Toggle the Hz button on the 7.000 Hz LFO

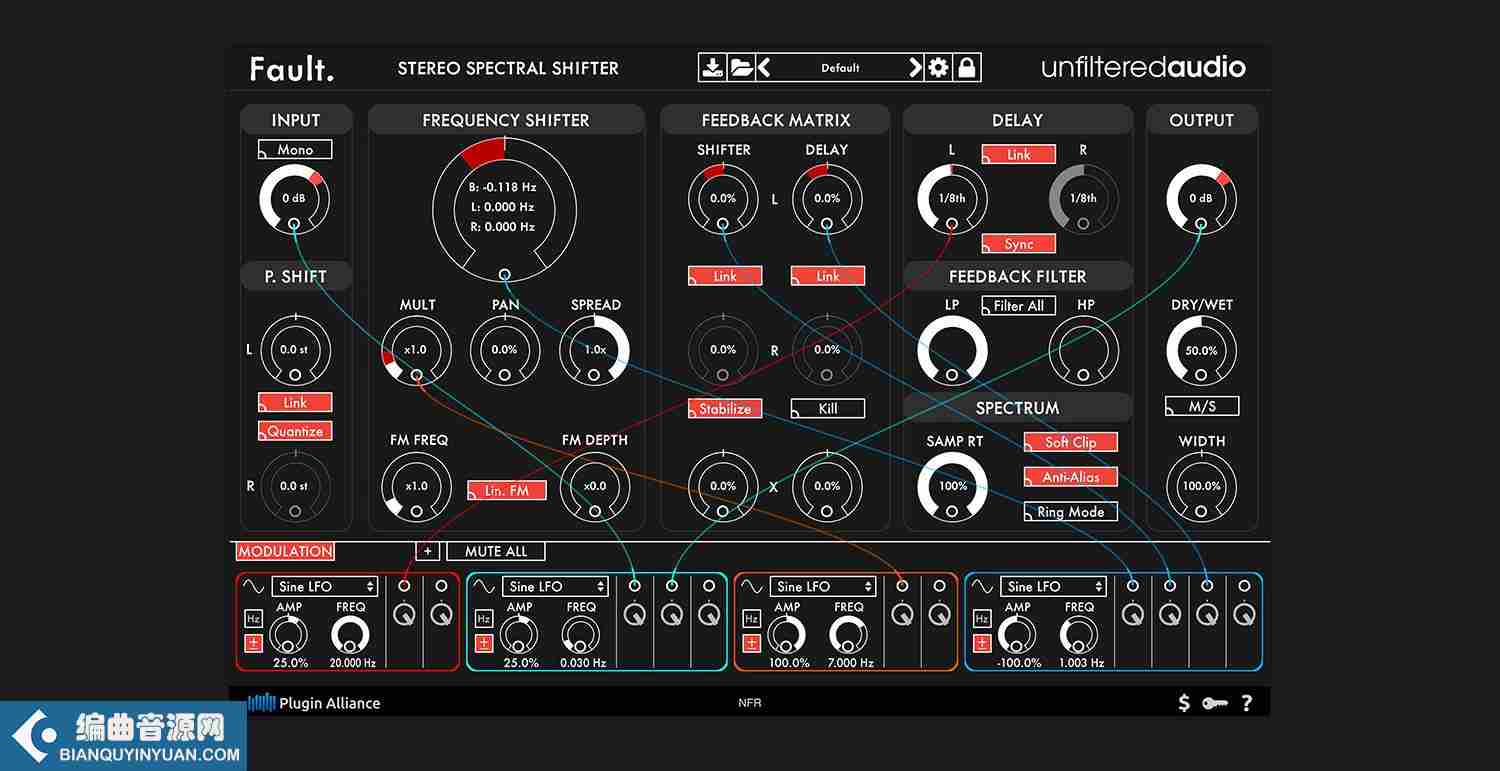[751, 619]
